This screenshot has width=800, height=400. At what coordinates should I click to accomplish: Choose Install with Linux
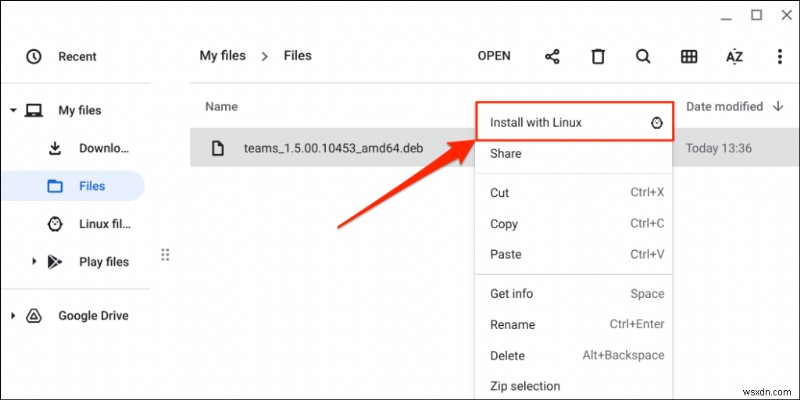[574, 121]
